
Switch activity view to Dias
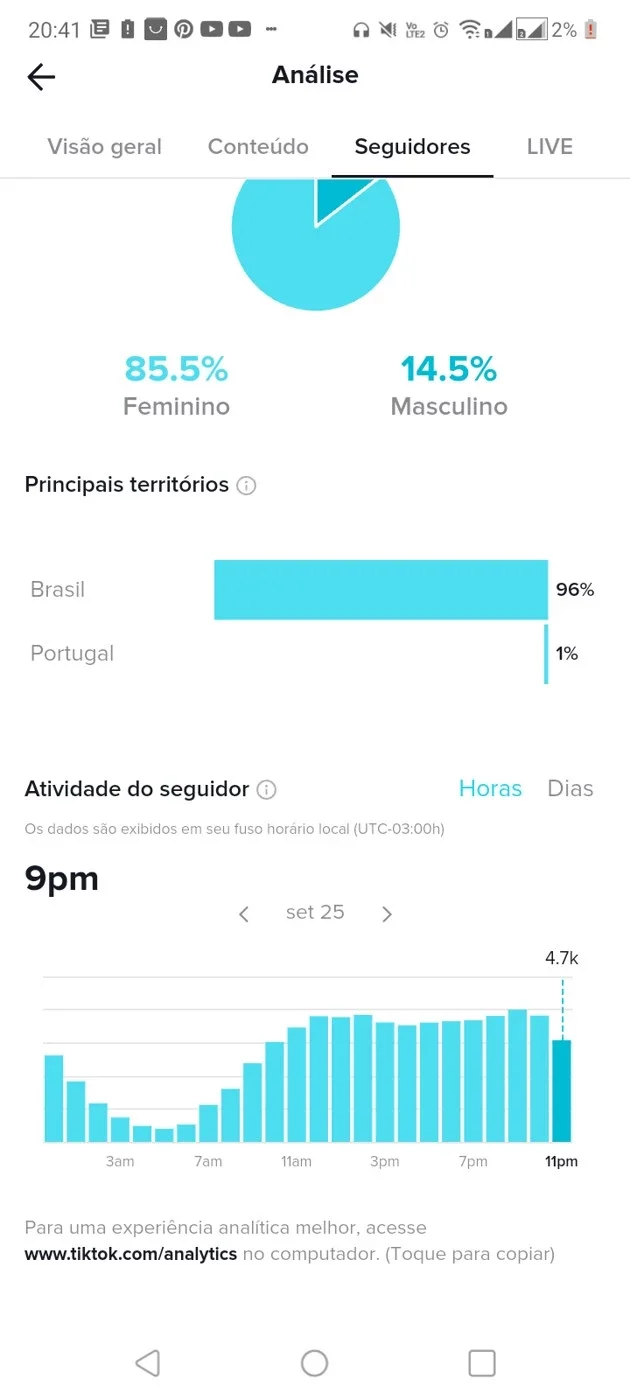tap(570, 789)
